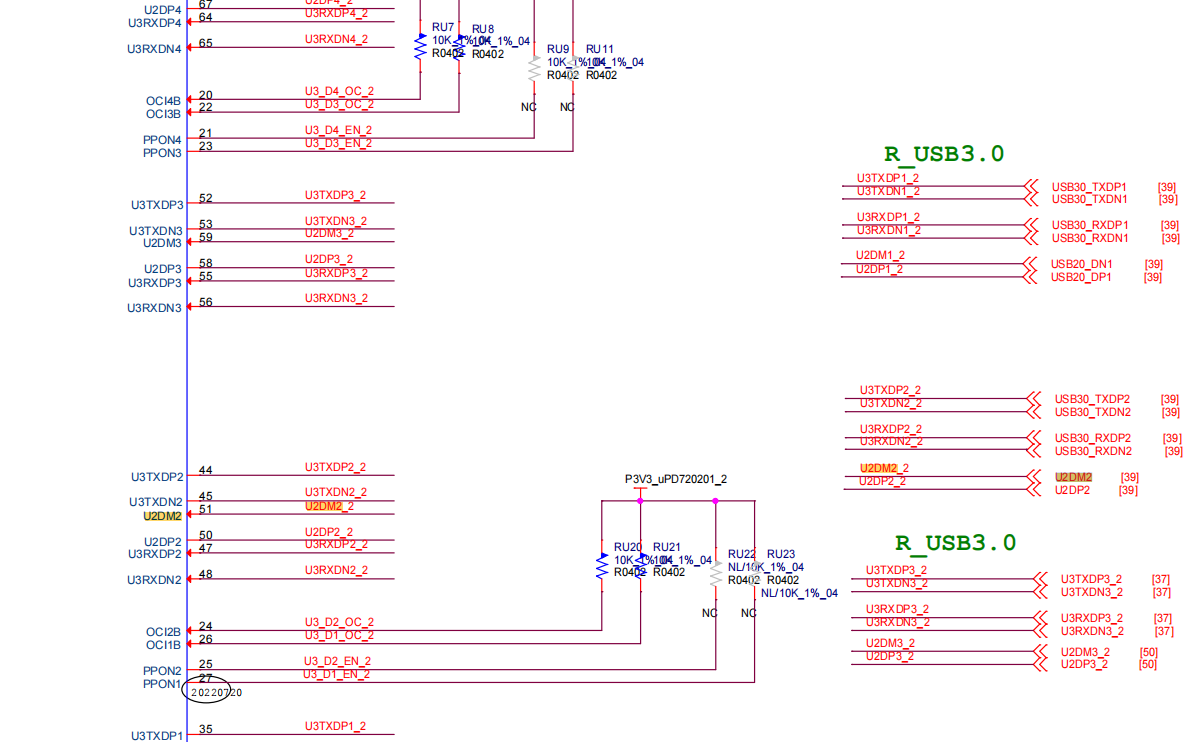Select the RU22 resistor marked NL

click(715, 570)
